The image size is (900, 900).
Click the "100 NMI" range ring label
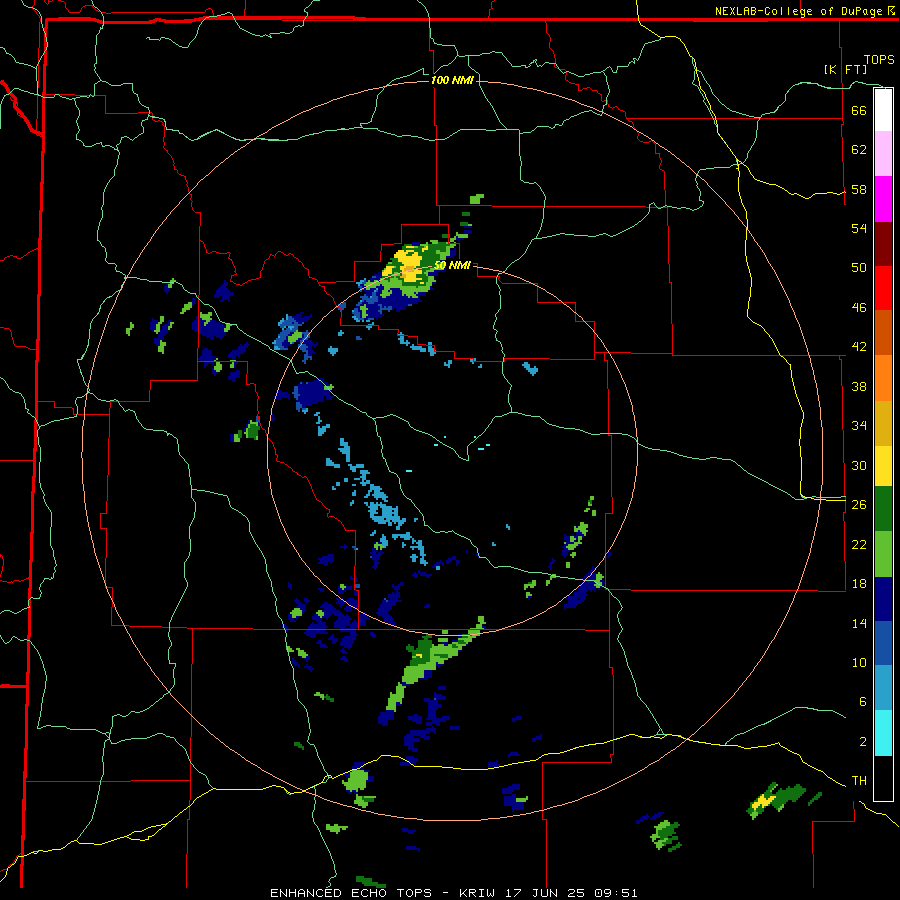point(452,80)
